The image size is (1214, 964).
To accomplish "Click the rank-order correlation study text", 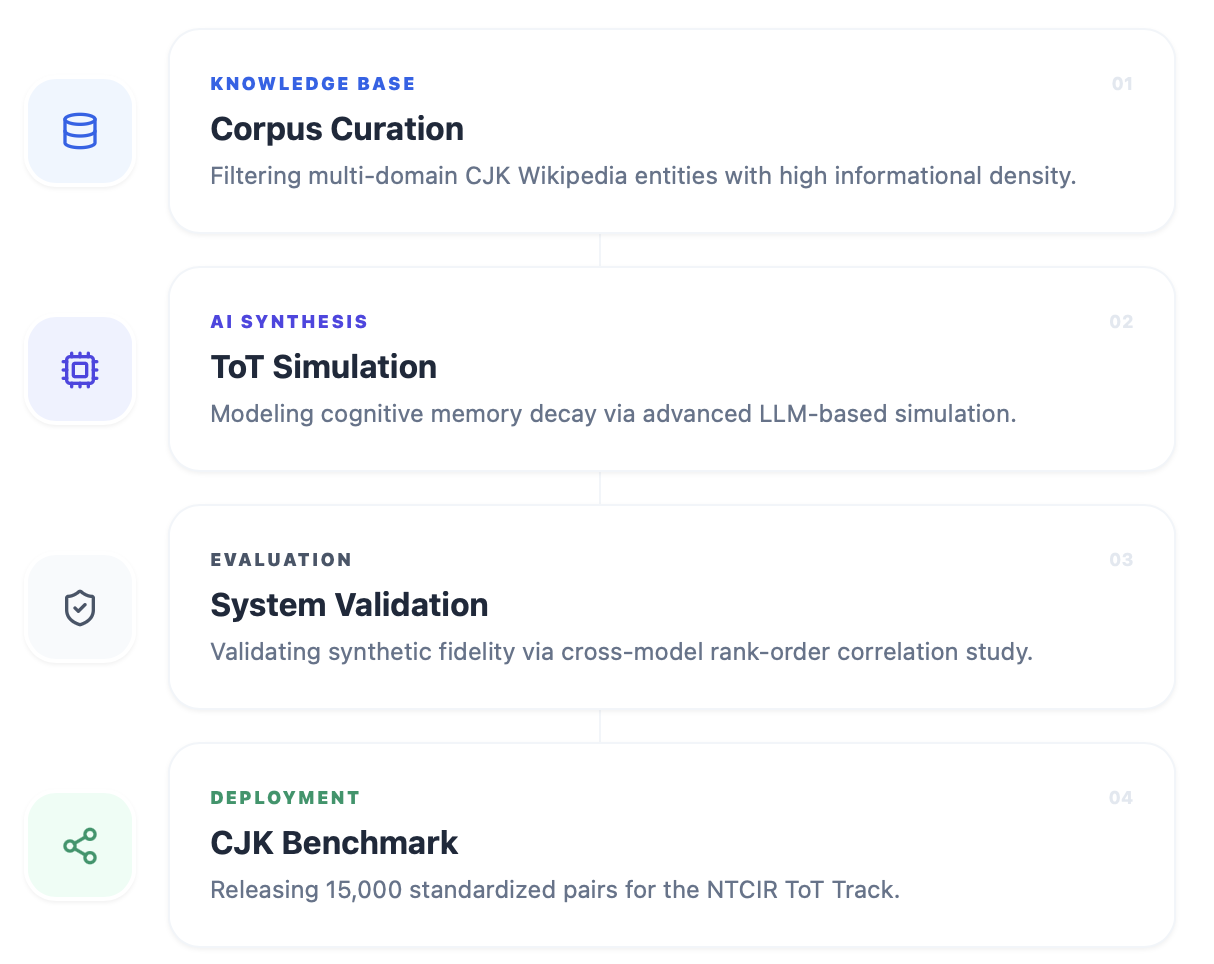I will tap(621, 652).
